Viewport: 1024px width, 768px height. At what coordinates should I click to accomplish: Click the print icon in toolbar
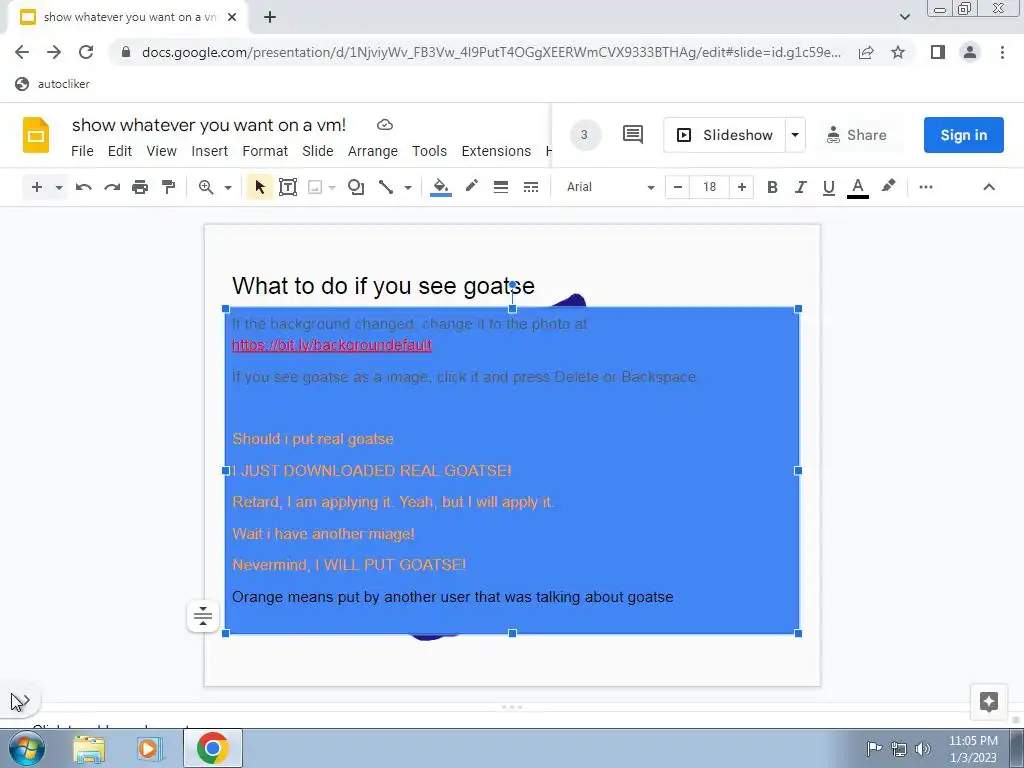pos(140,187)
